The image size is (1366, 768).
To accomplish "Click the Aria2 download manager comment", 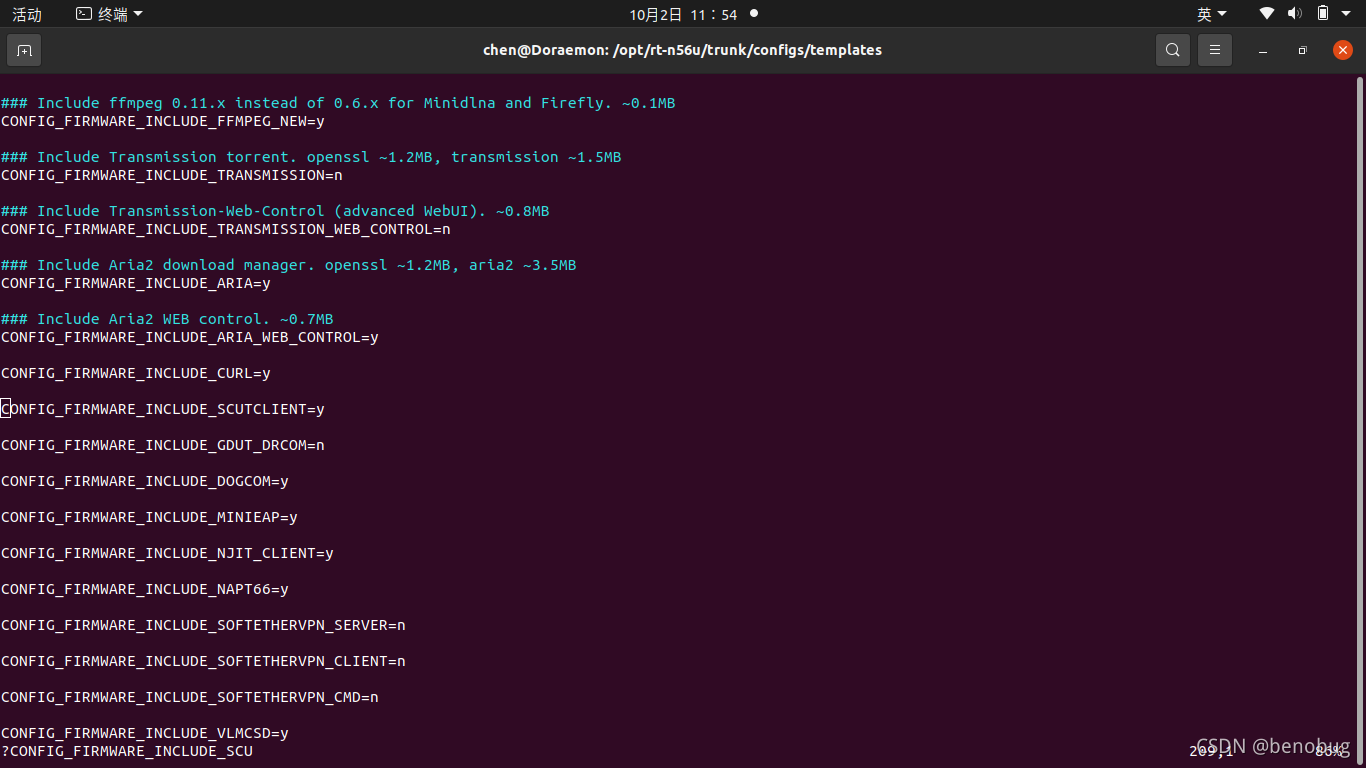I will [x=289, y=265].
